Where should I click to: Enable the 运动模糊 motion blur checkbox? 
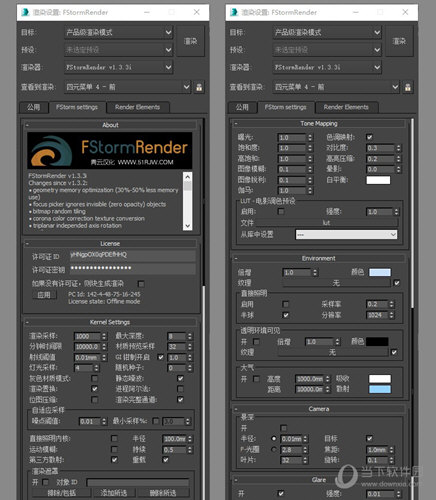tap(114, 449)
